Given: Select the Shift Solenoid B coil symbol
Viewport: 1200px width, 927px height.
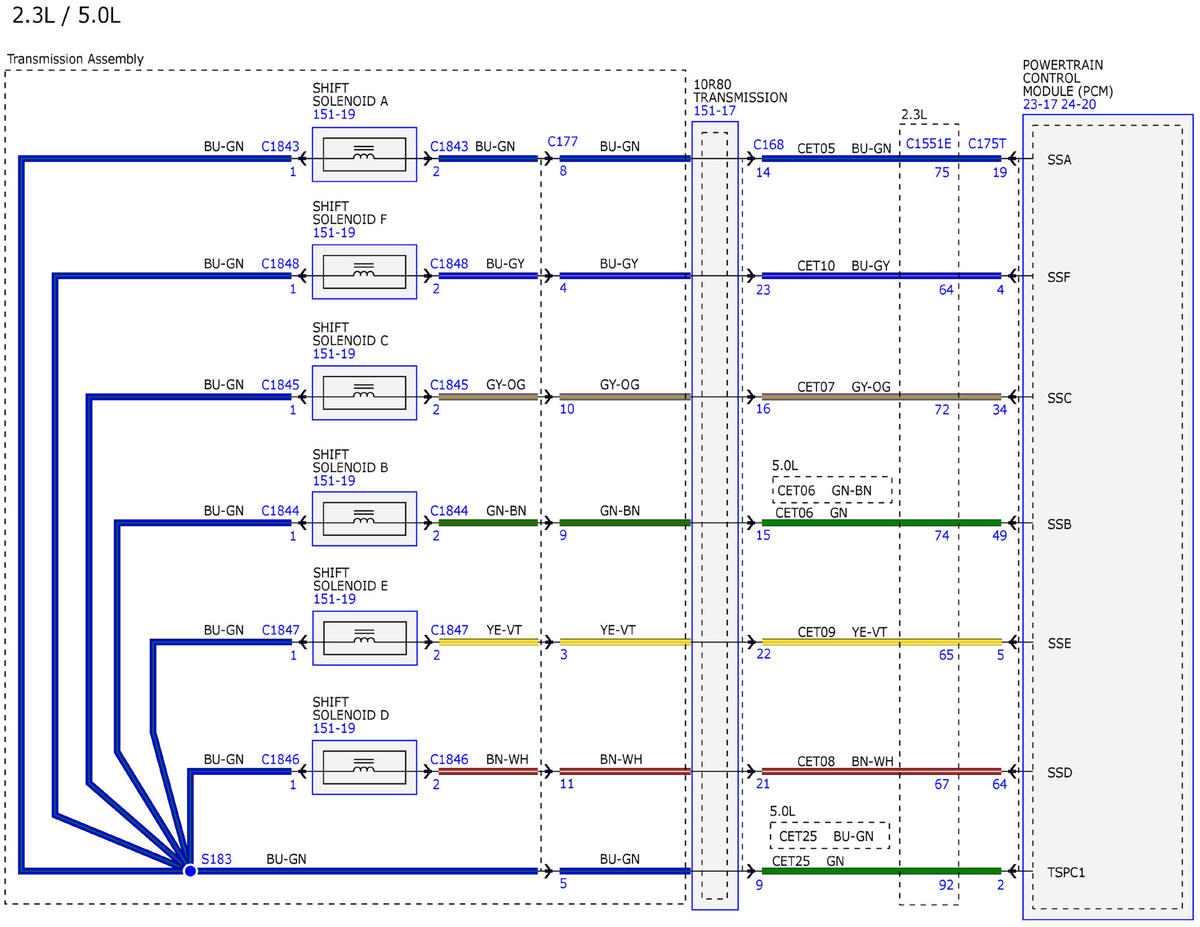Looking at the screenshot, I should pyautogui.click(x=364, y=518).
